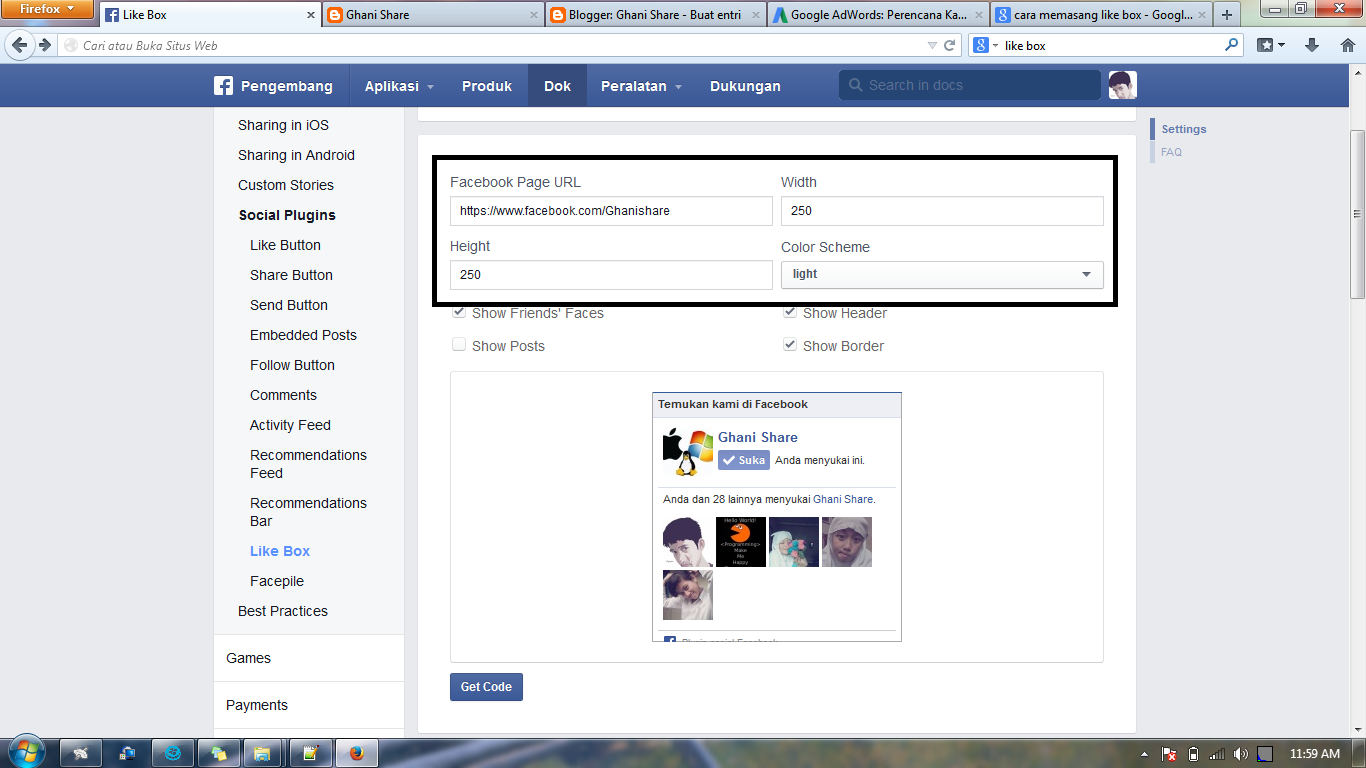Toggle Show Friends' Faces checkbox

459,312
